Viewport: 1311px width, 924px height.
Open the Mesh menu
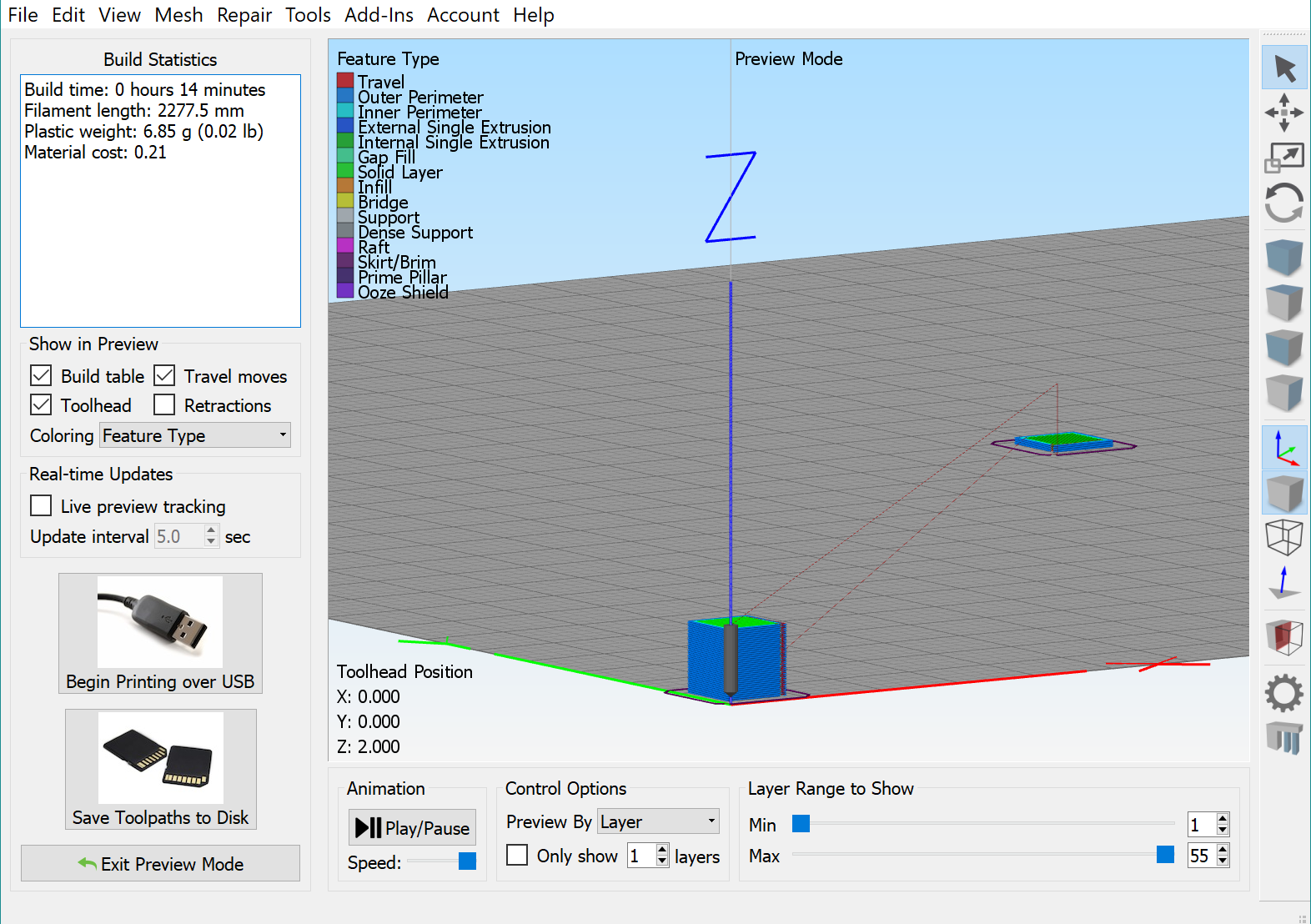[x=178, y=15]
